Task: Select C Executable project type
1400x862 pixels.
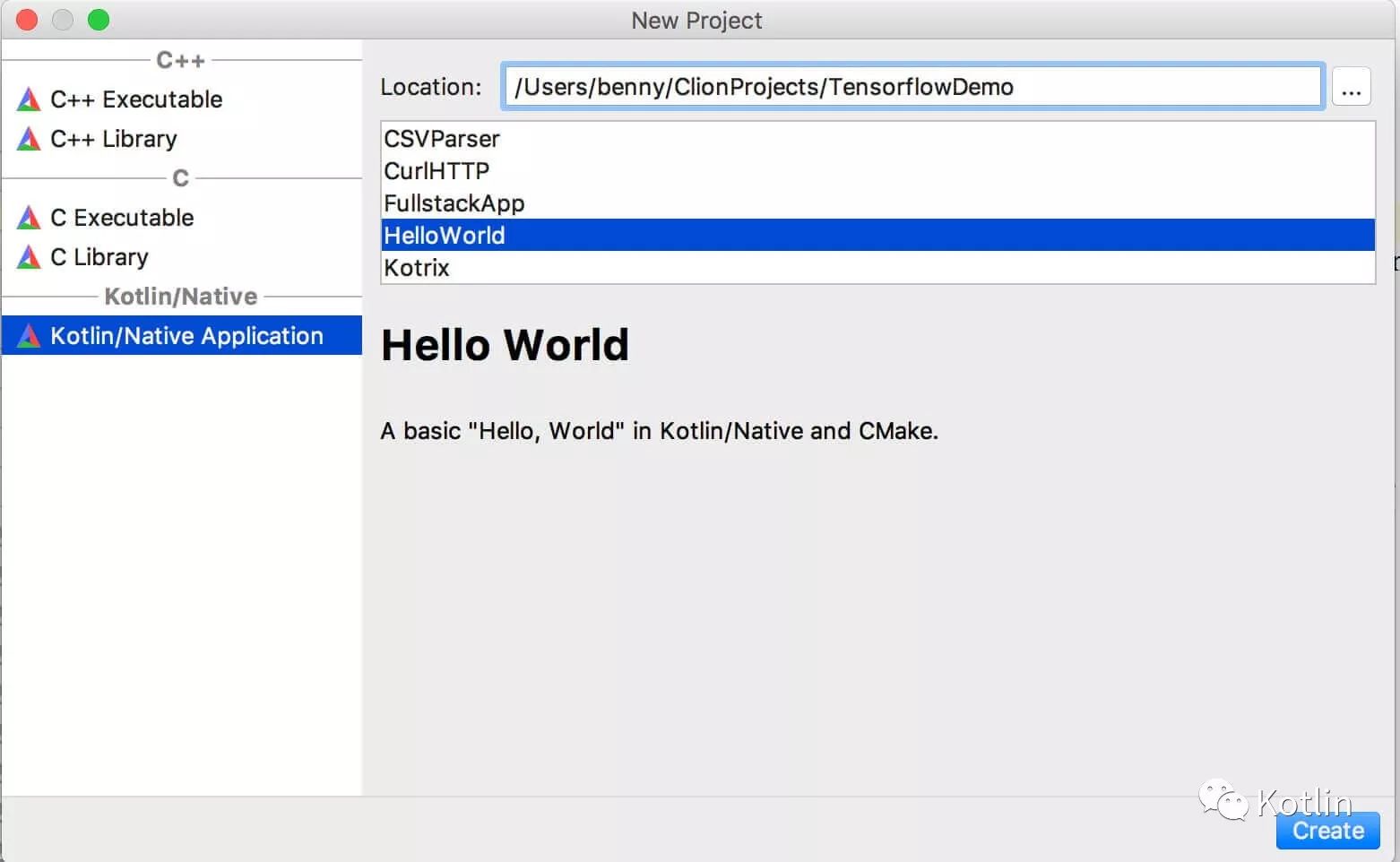Action: coord(181,218)
